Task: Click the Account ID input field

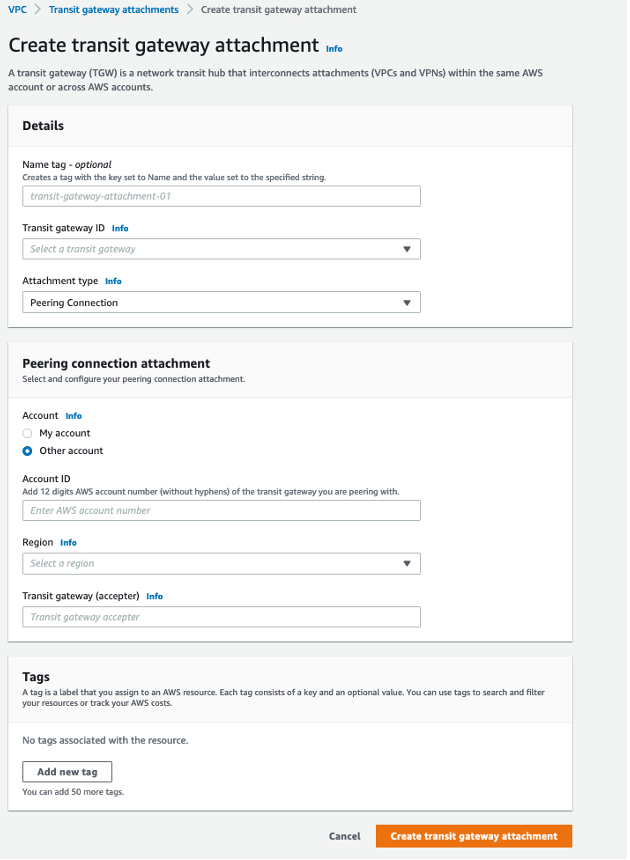Action: point(221,510)
